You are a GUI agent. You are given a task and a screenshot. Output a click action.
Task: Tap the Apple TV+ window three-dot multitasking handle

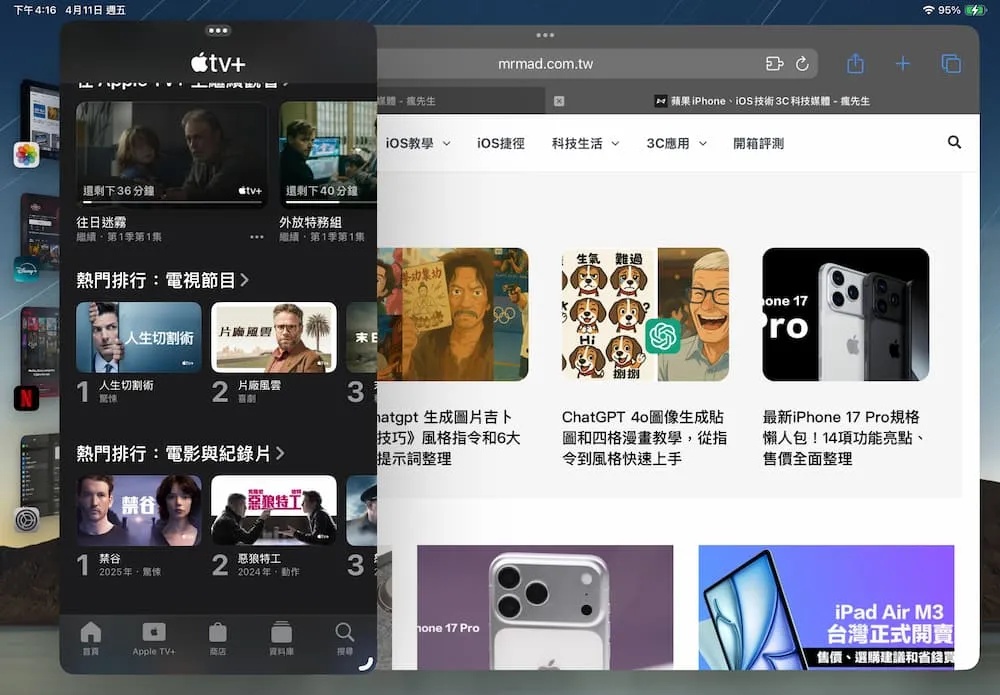218,31
